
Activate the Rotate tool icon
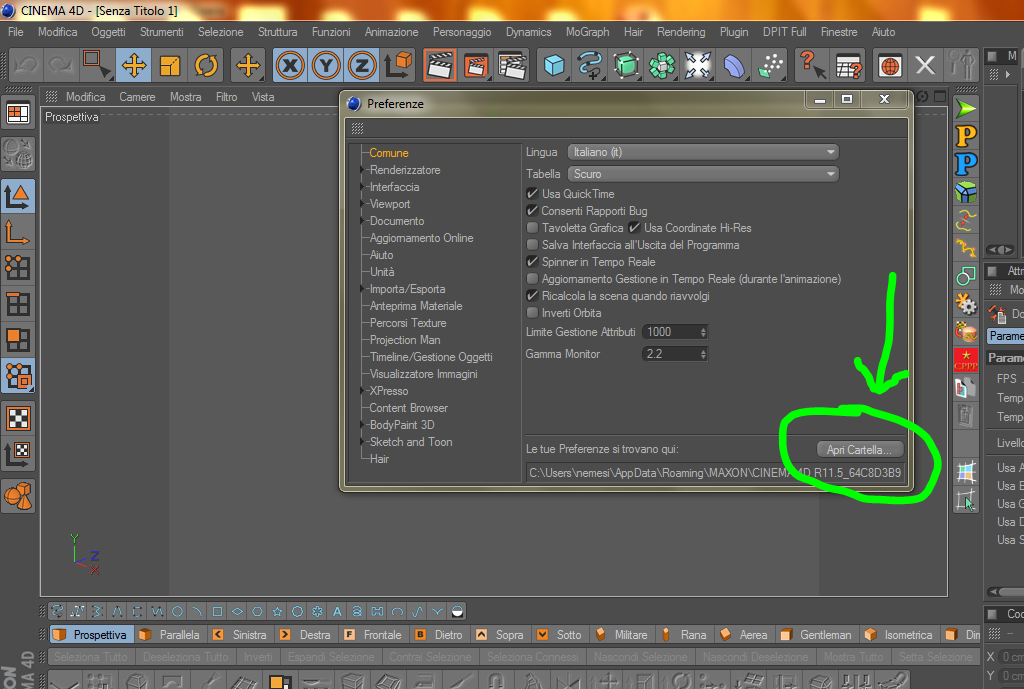tap(206, 65)
